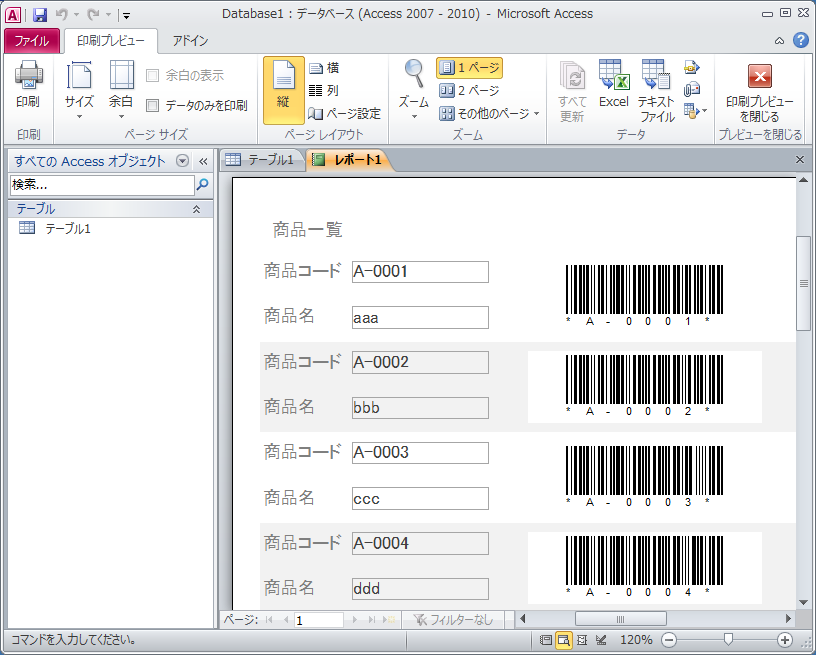Click the 検索 search box
816x655 pixels.
(x=102, y=185)
